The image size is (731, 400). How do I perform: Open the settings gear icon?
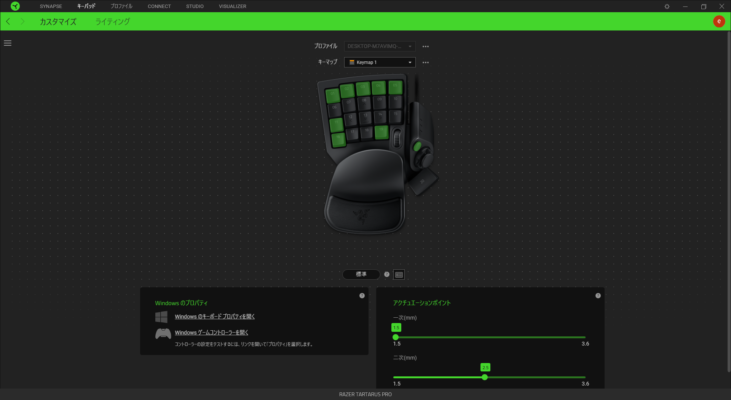click(x=667, y=7)
